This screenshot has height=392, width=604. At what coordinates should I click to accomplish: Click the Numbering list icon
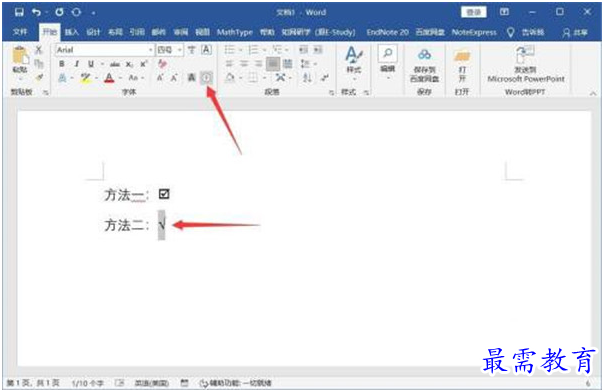[x=253, y=50]
